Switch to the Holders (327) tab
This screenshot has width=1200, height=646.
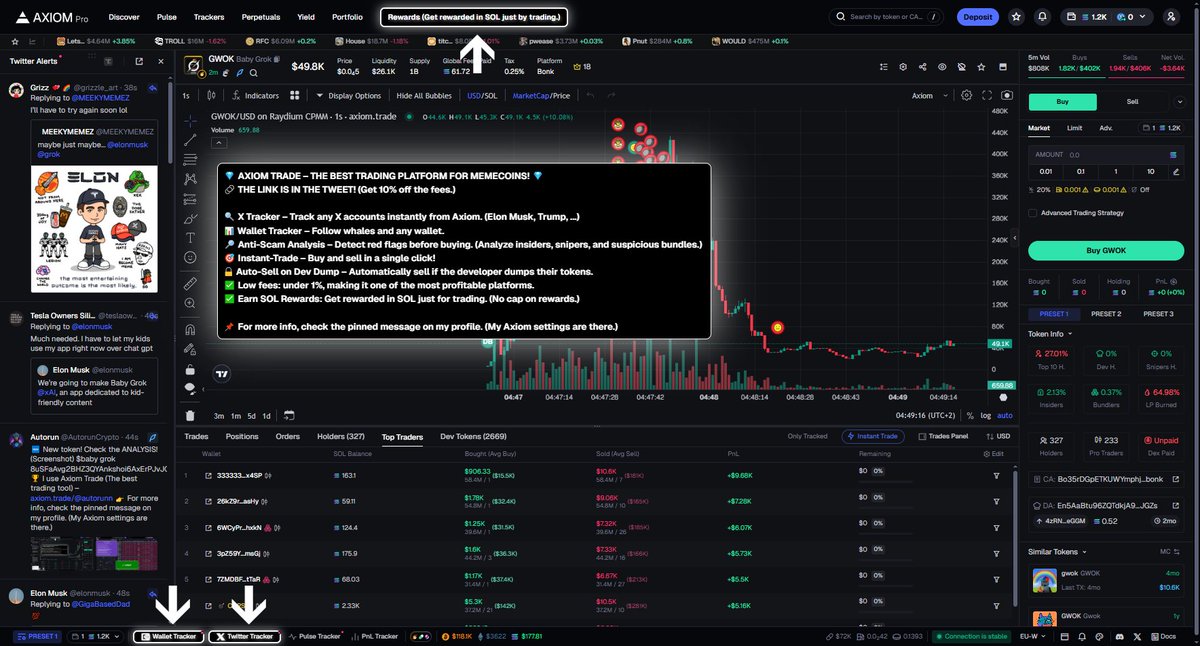pos(341,437)
